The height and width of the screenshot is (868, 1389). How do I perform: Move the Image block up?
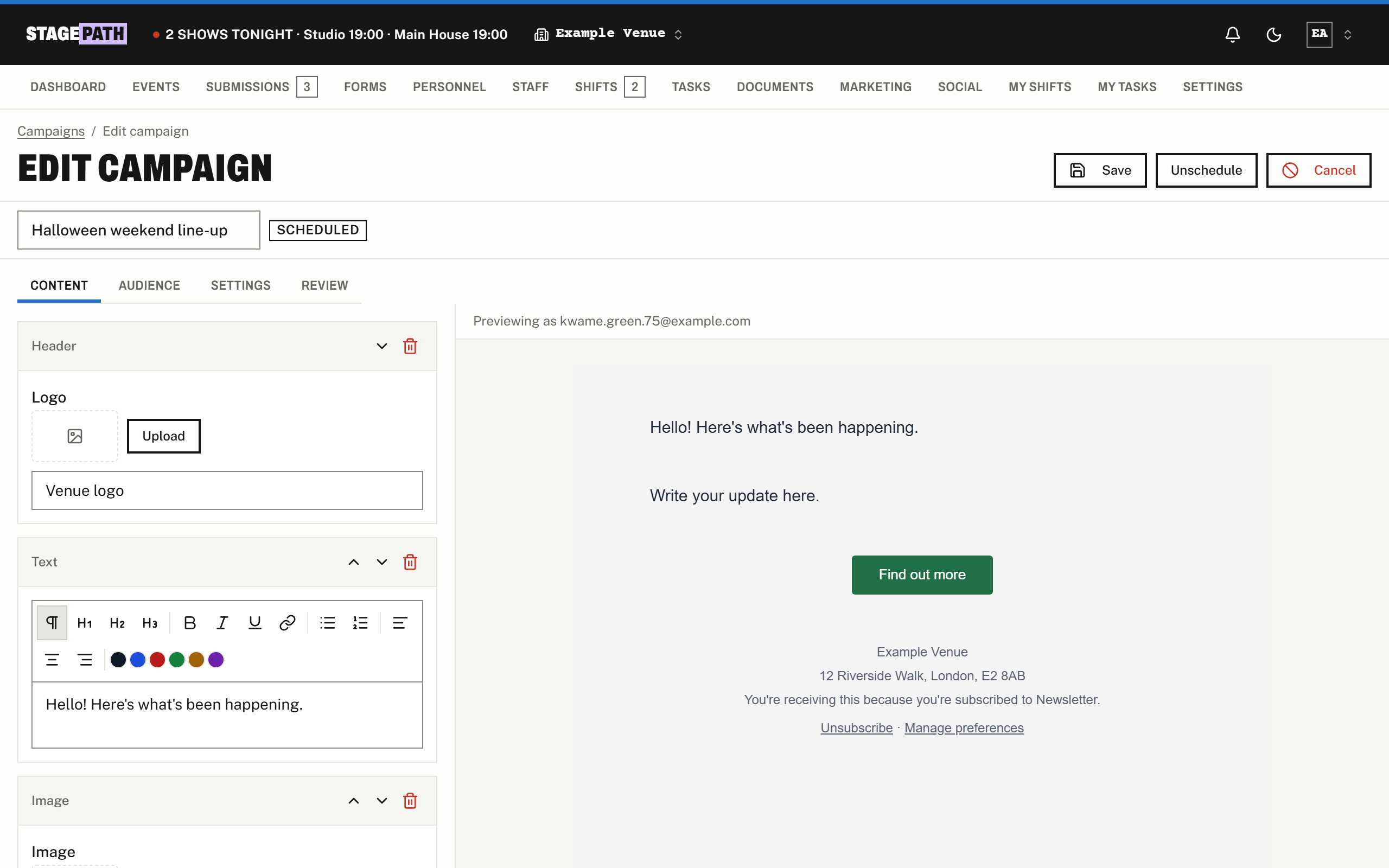tap(354, 801)
